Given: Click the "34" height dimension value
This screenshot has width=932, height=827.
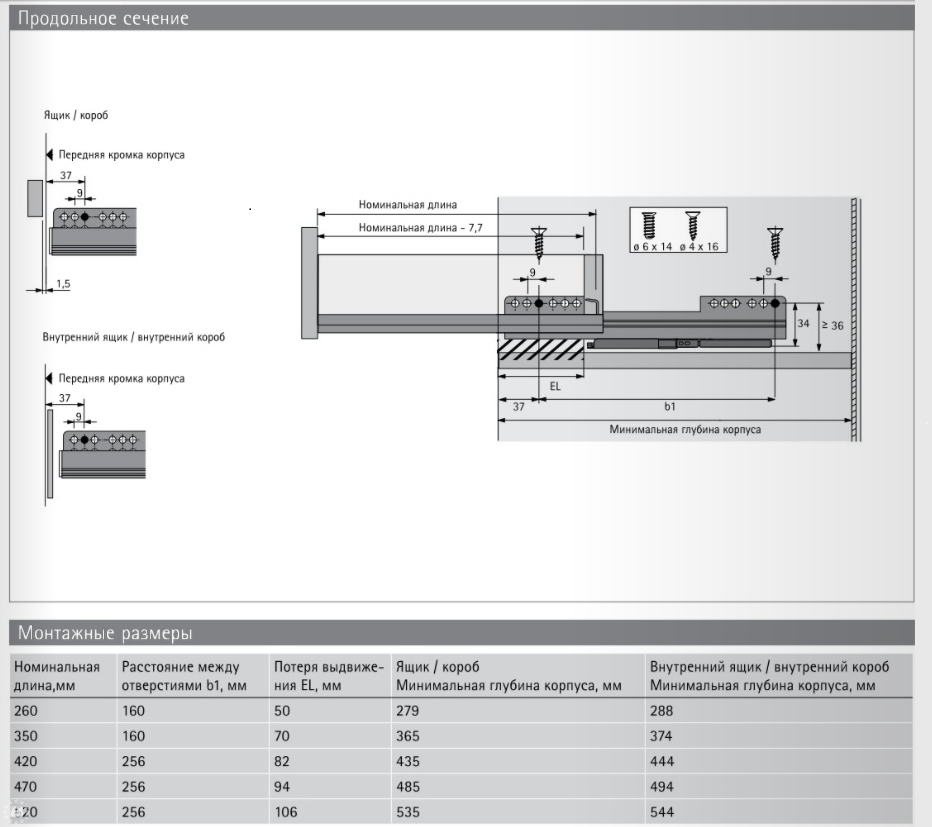Looking at the screenshot, I should (803, 323).
